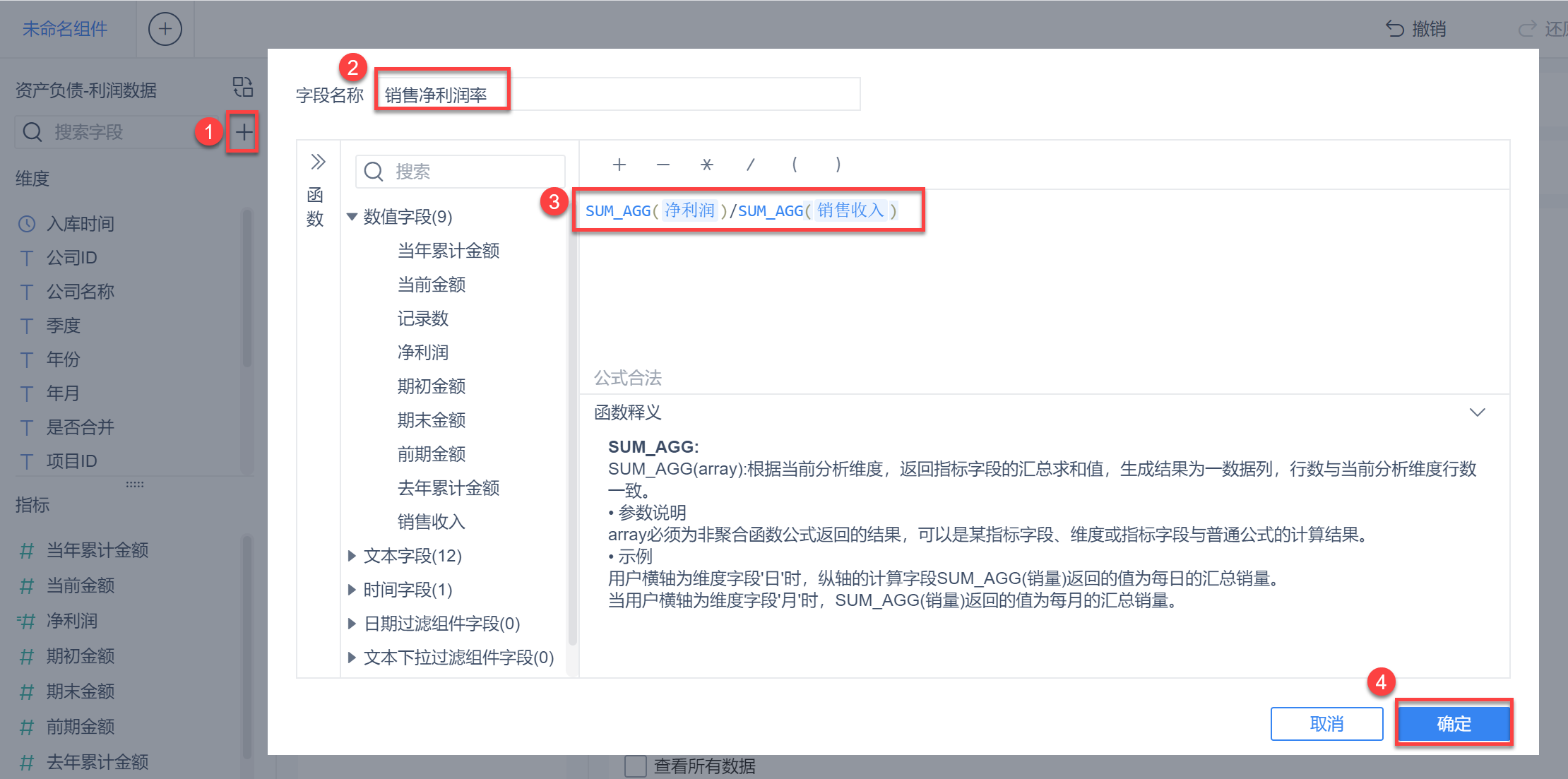
Task: Check the 查看所有数据 checkbox
Action: tap(635, 766)
